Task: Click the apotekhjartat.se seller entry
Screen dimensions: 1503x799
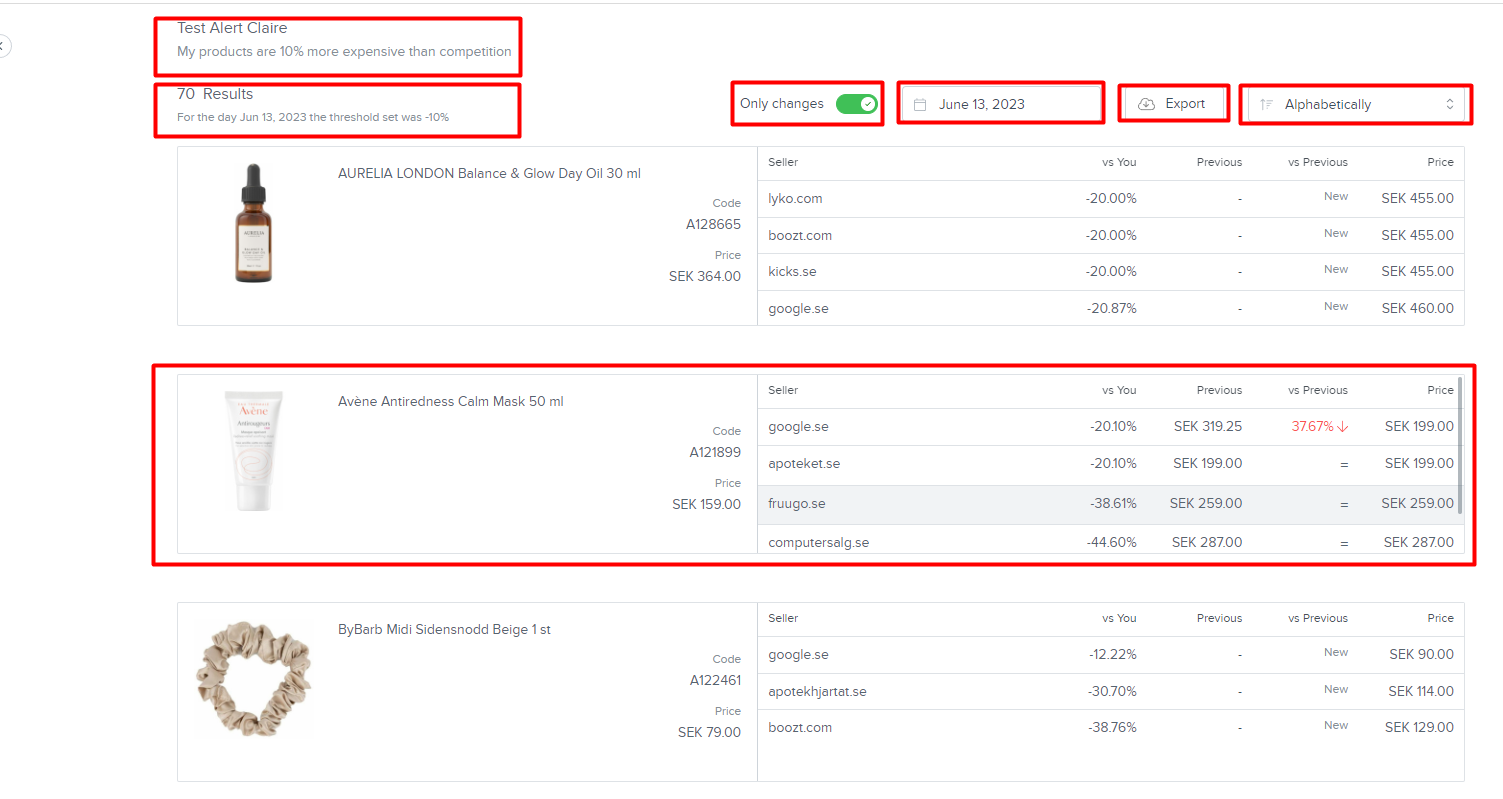Action: 817,691
